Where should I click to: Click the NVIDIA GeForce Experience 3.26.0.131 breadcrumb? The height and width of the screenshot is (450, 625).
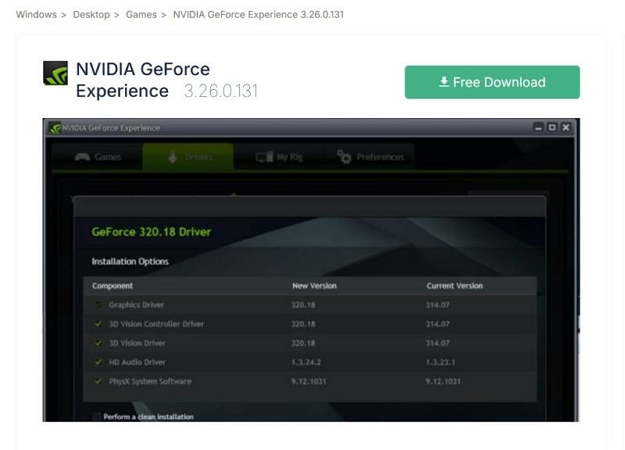tap(258, 15)
